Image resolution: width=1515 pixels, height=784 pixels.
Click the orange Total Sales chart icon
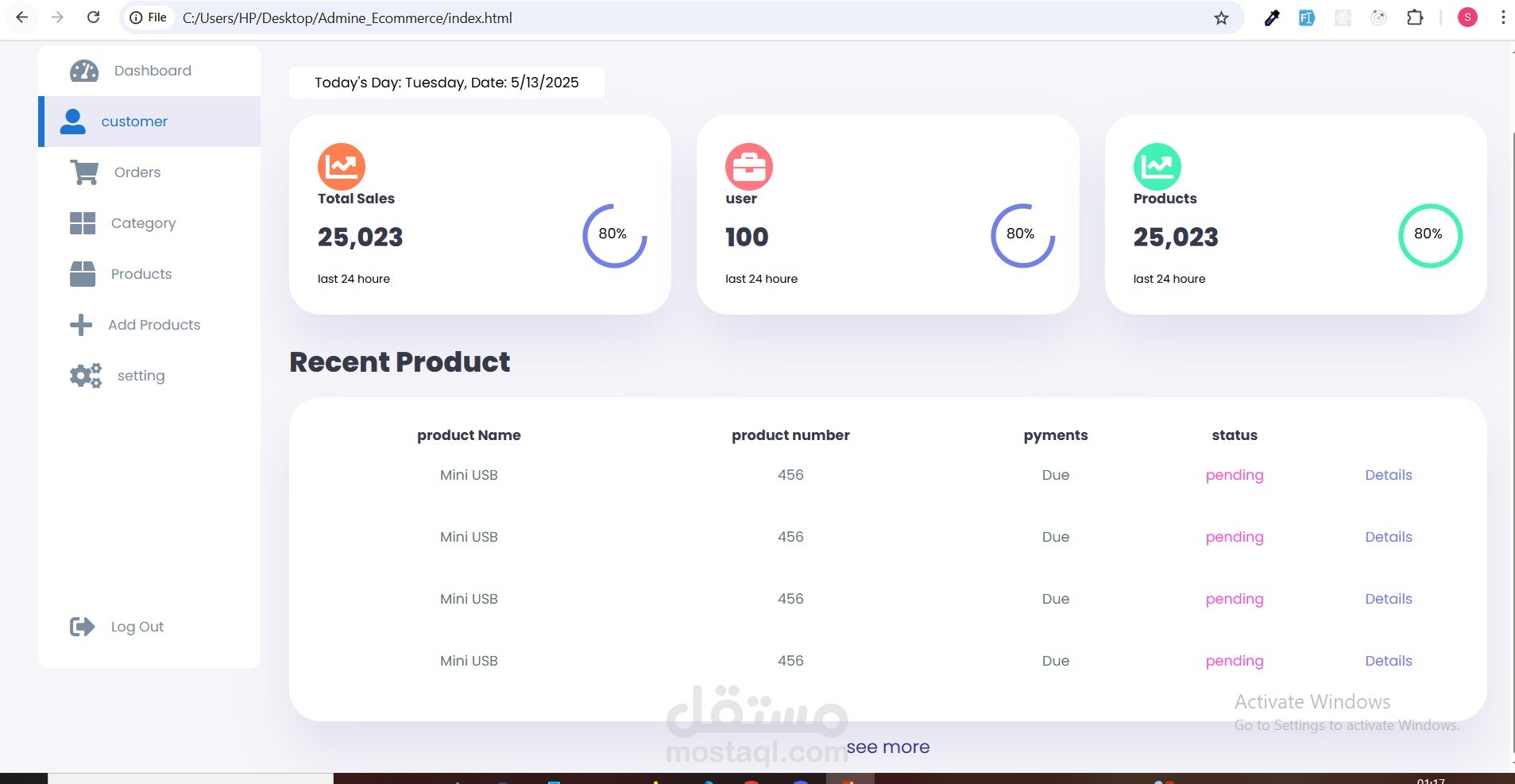click(x=342, y=166)
